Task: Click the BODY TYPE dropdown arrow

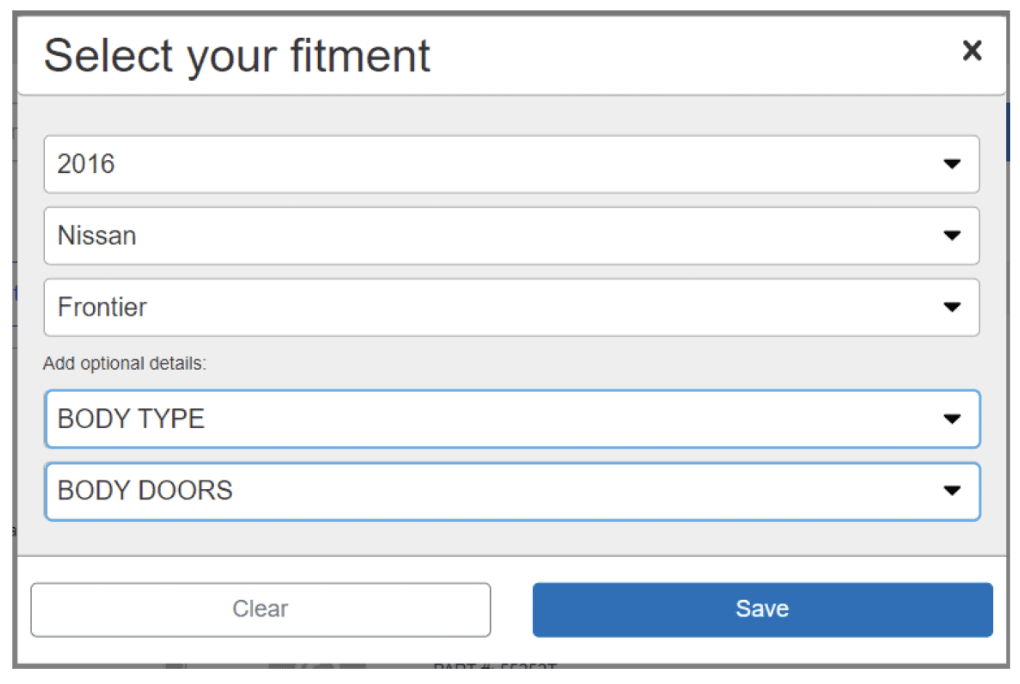Action: point(951,419)
